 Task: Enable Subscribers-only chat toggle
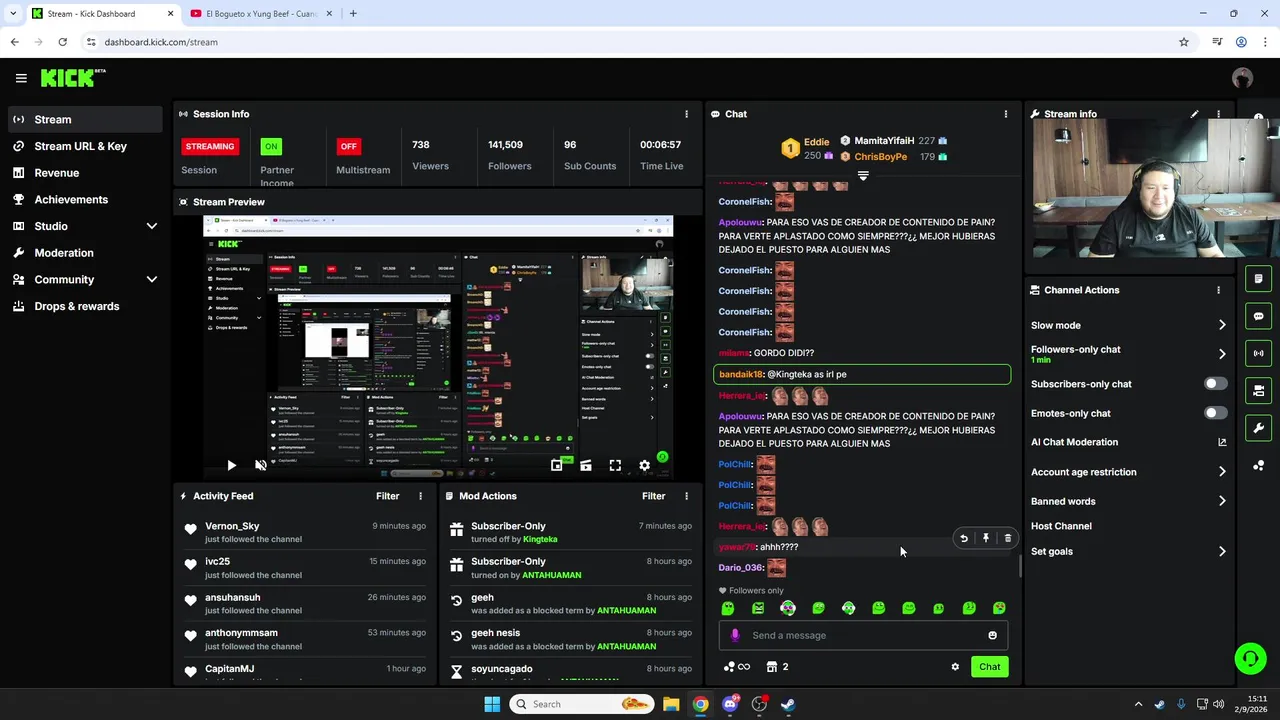[x=1215, y=384]
